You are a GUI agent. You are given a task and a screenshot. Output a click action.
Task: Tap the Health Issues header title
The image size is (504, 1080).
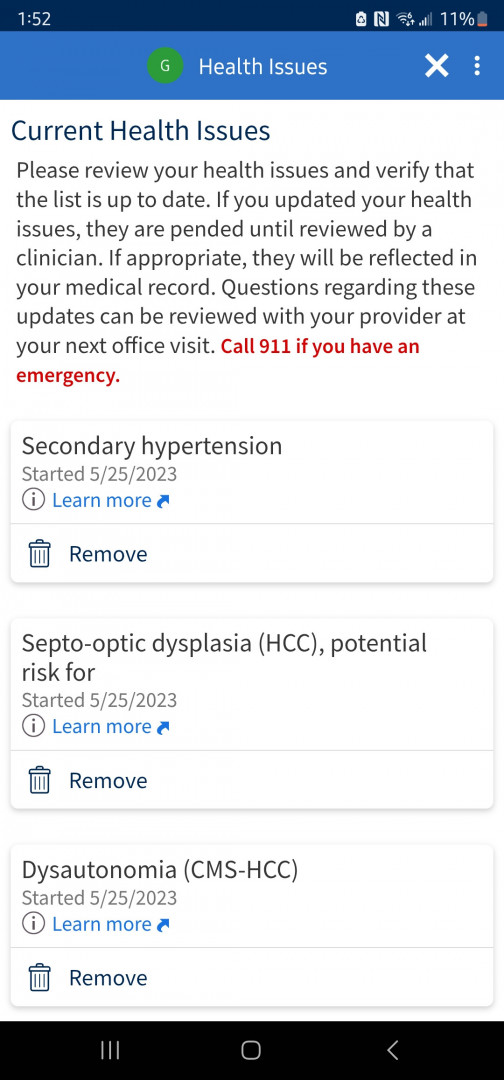[263, 67]
